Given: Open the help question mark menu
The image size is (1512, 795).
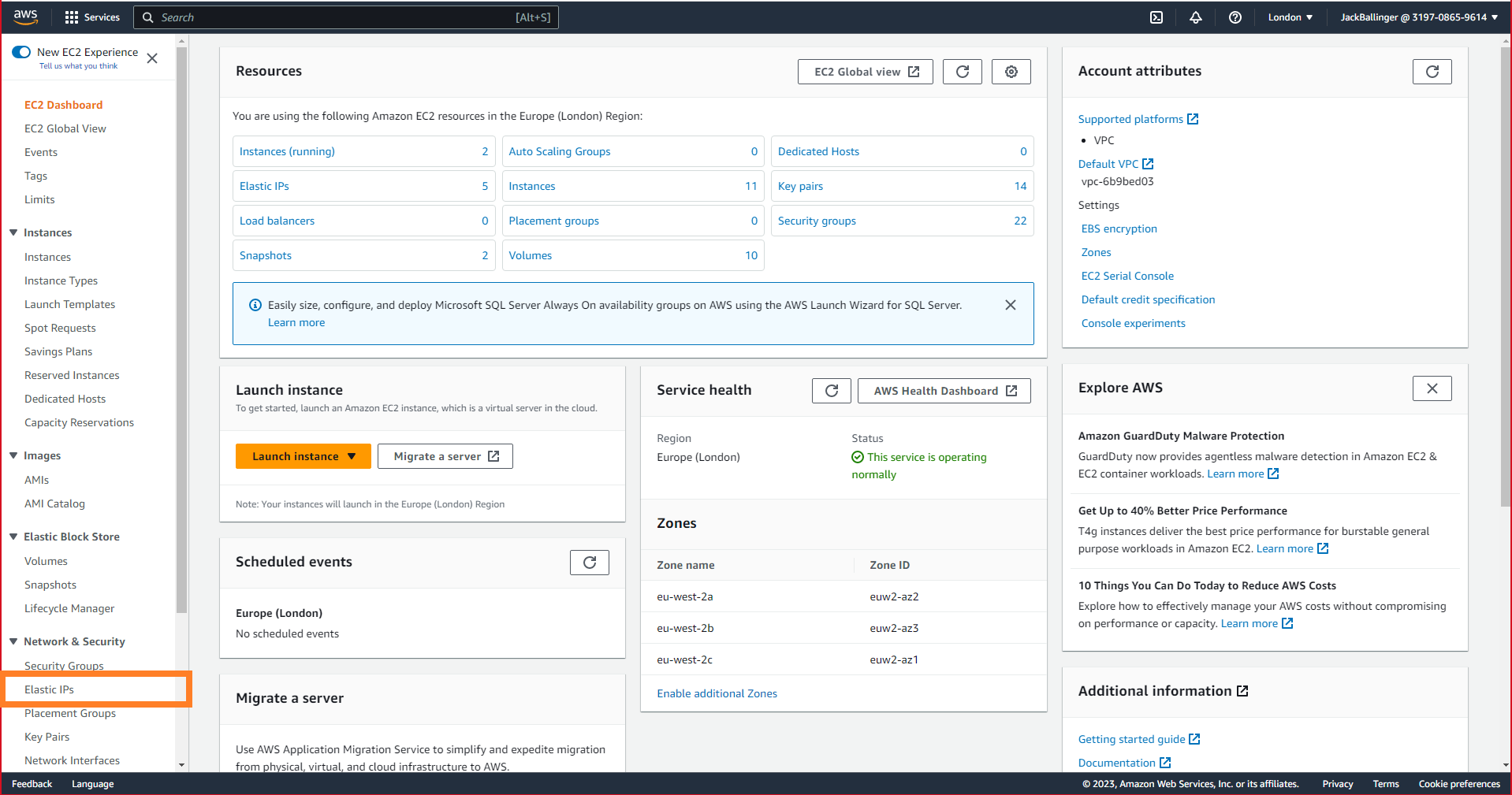Looking at the screenshot, I should (1235, 17).
